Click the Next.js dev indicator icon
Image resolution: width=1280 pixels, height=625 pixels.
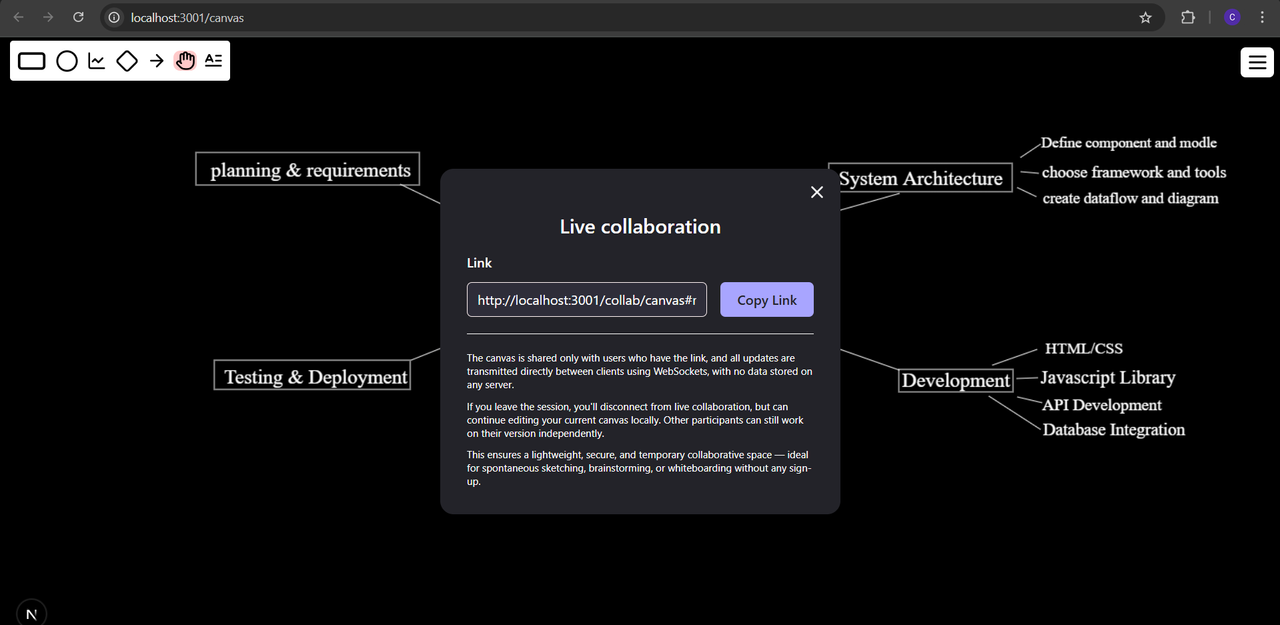click(x=31, y=614)
